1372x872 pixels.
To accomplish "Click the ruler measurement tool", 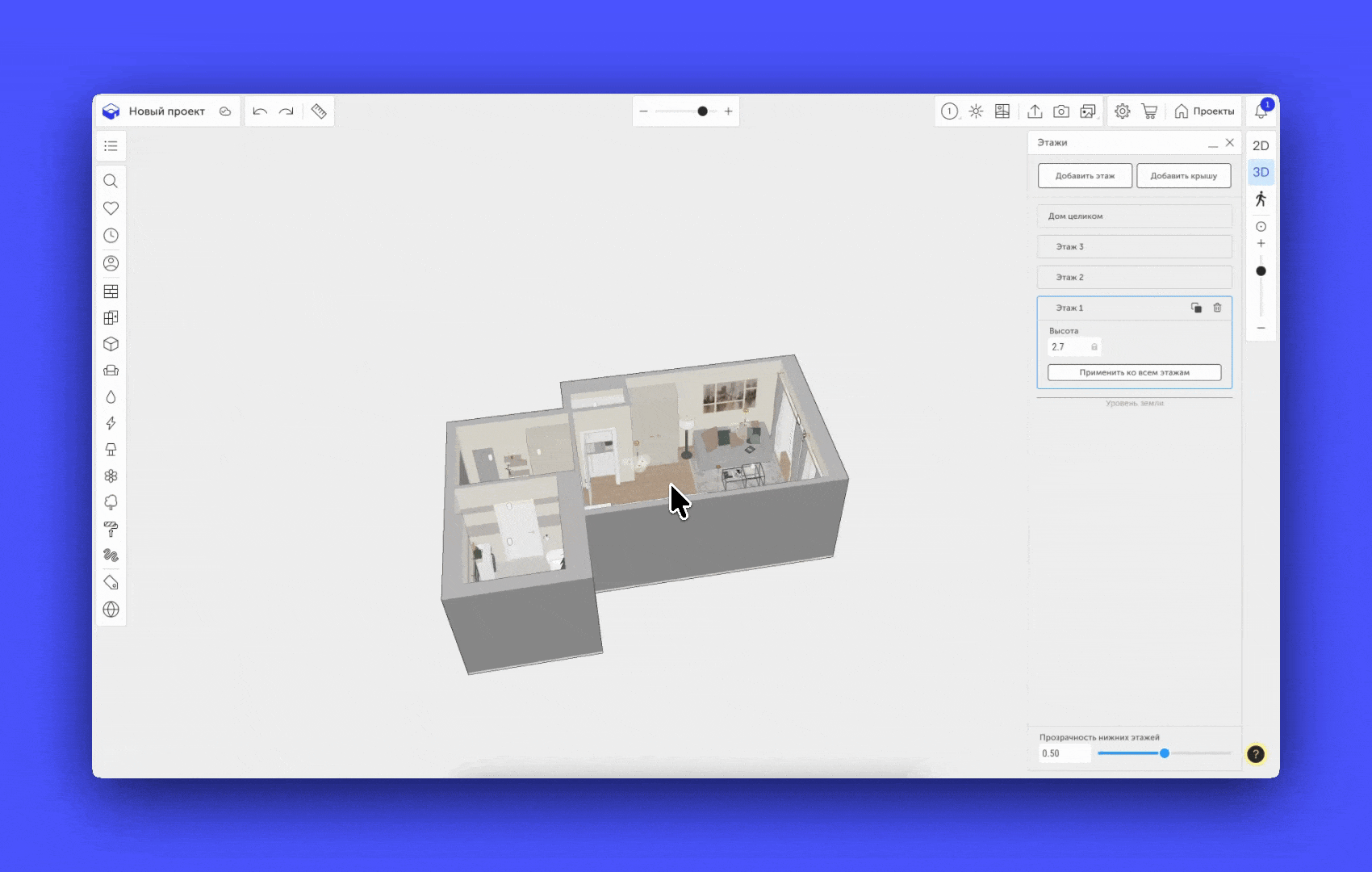I will pos(319,111).
